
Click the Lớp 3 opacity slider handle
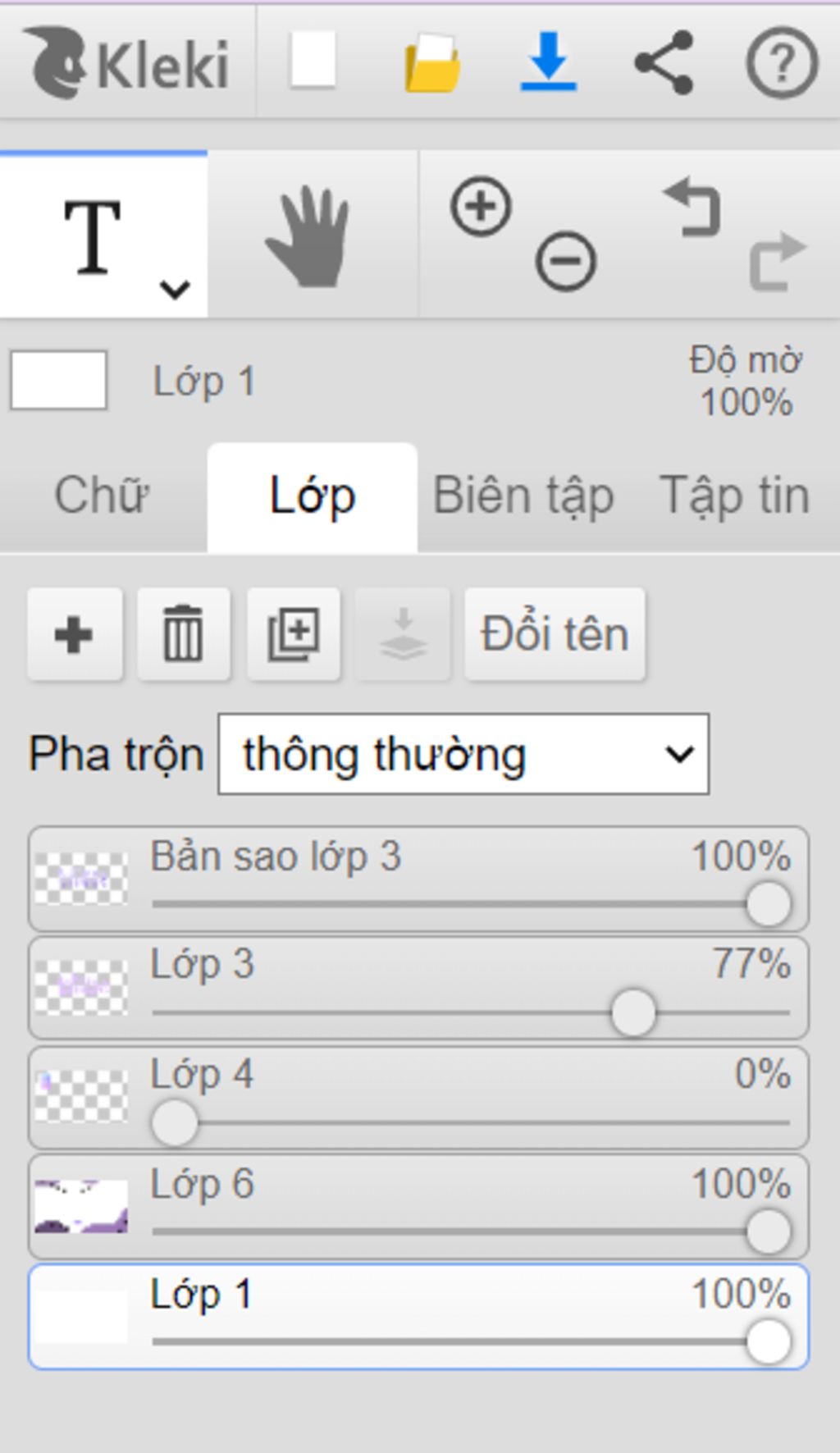(633, 1013)
